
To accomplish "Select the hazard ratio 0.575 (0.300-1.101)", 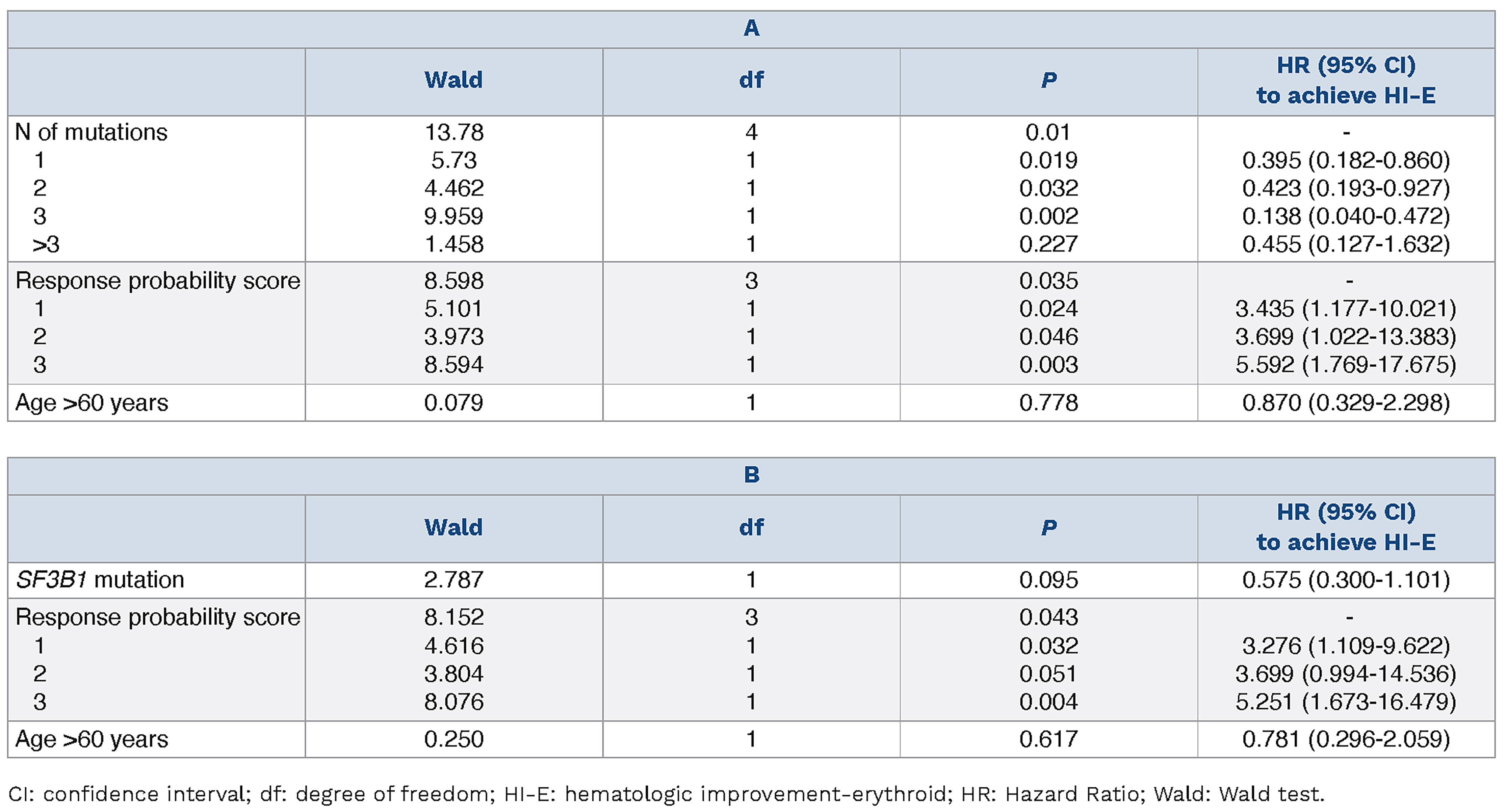I will point(1346,580).
